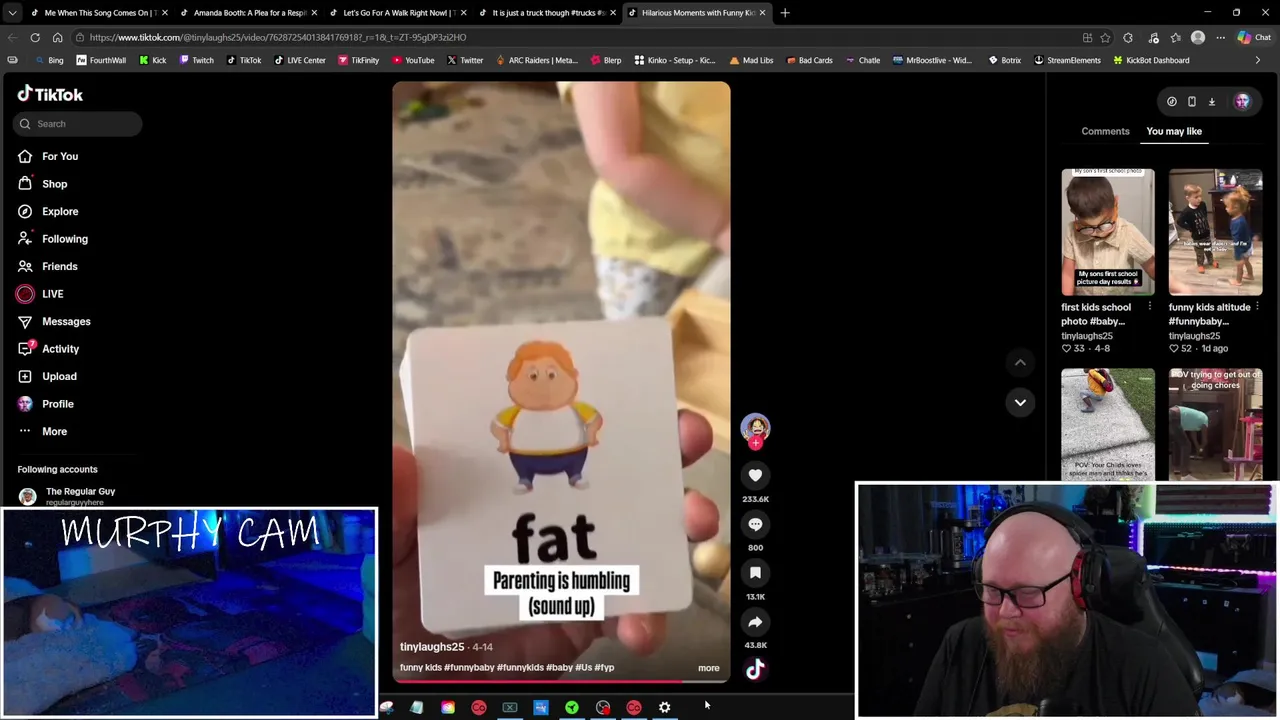Open 'funny kids altitude' video thumbnail
This screenshot has width=1280, height=720.
pyautogui.click(x=1215, y=232)
